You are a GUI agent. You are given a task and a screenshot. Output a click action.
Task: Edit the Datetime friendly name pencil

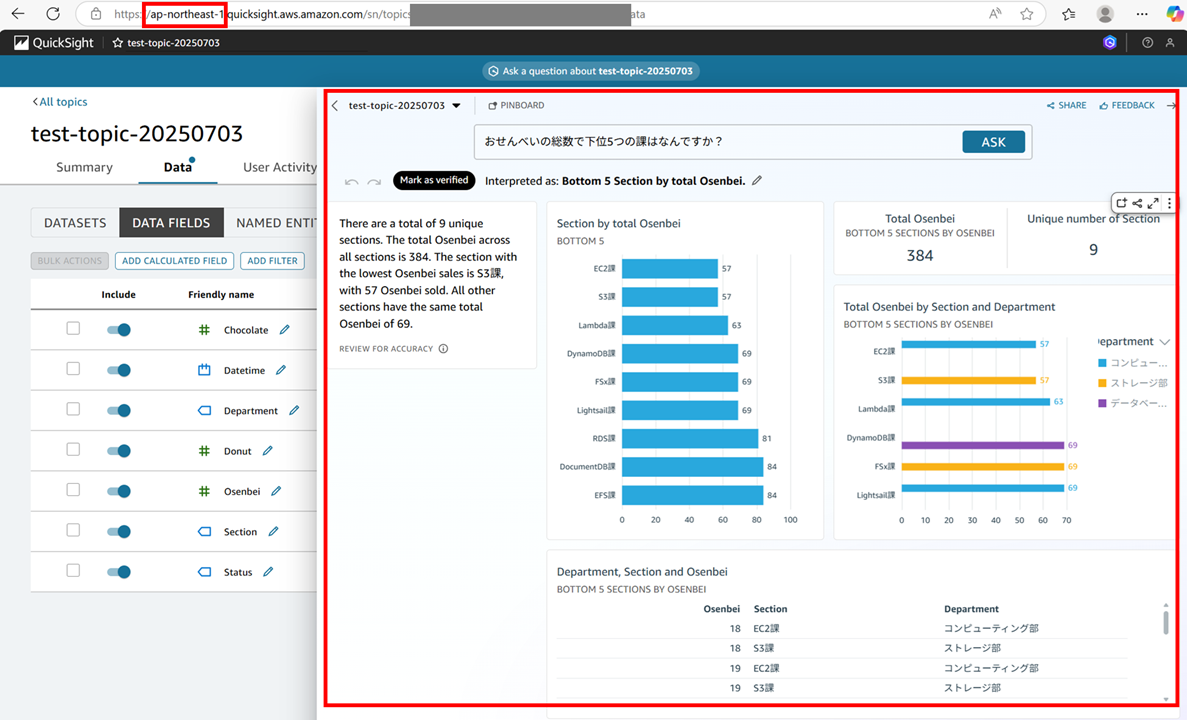click(281, 369)
